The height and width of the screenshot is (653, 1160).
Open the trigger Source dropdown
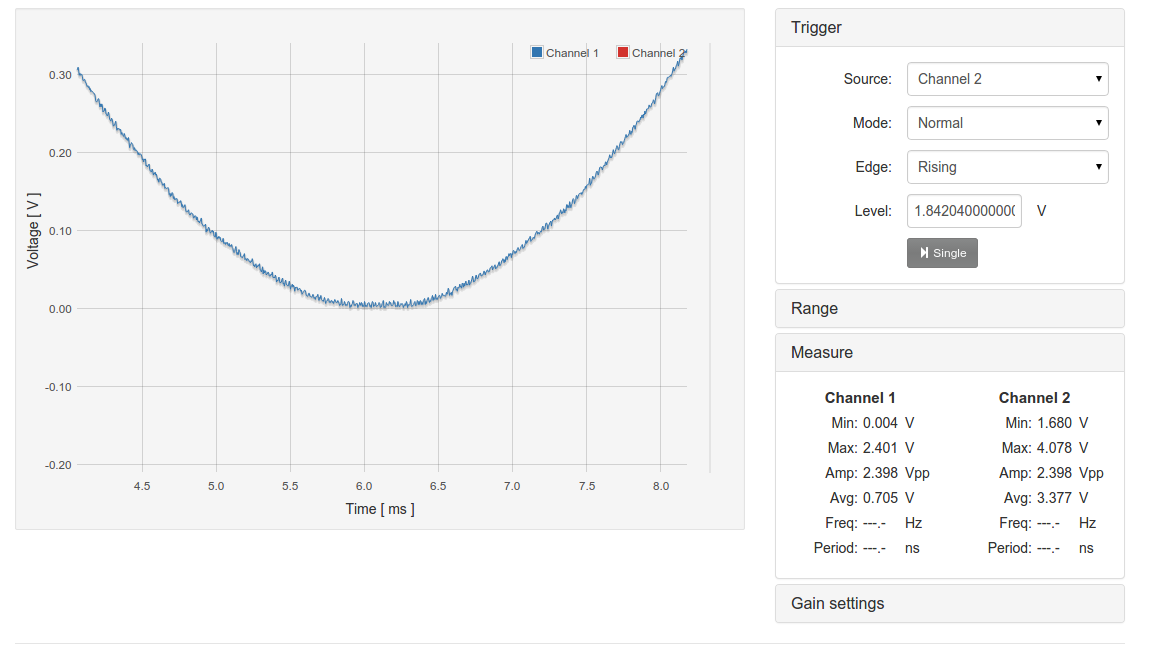tap(1007, 79)
